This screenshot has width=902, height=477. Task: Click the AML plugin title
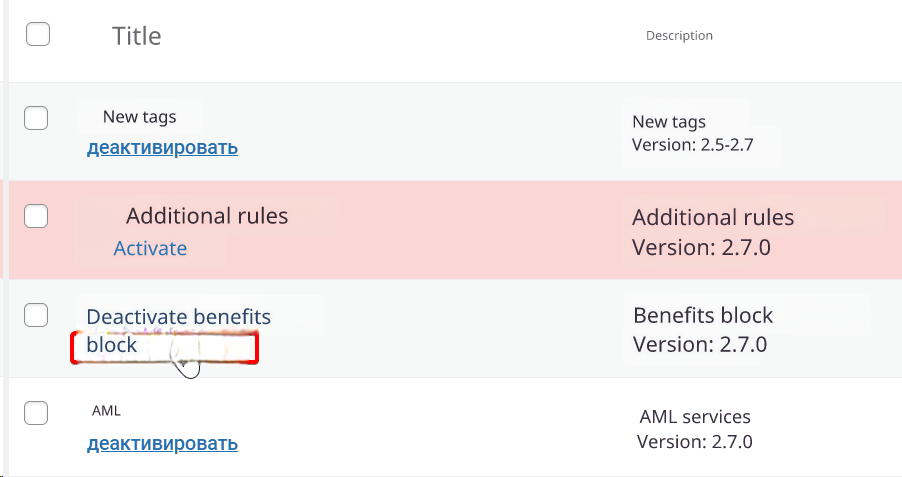pos(106,411)
